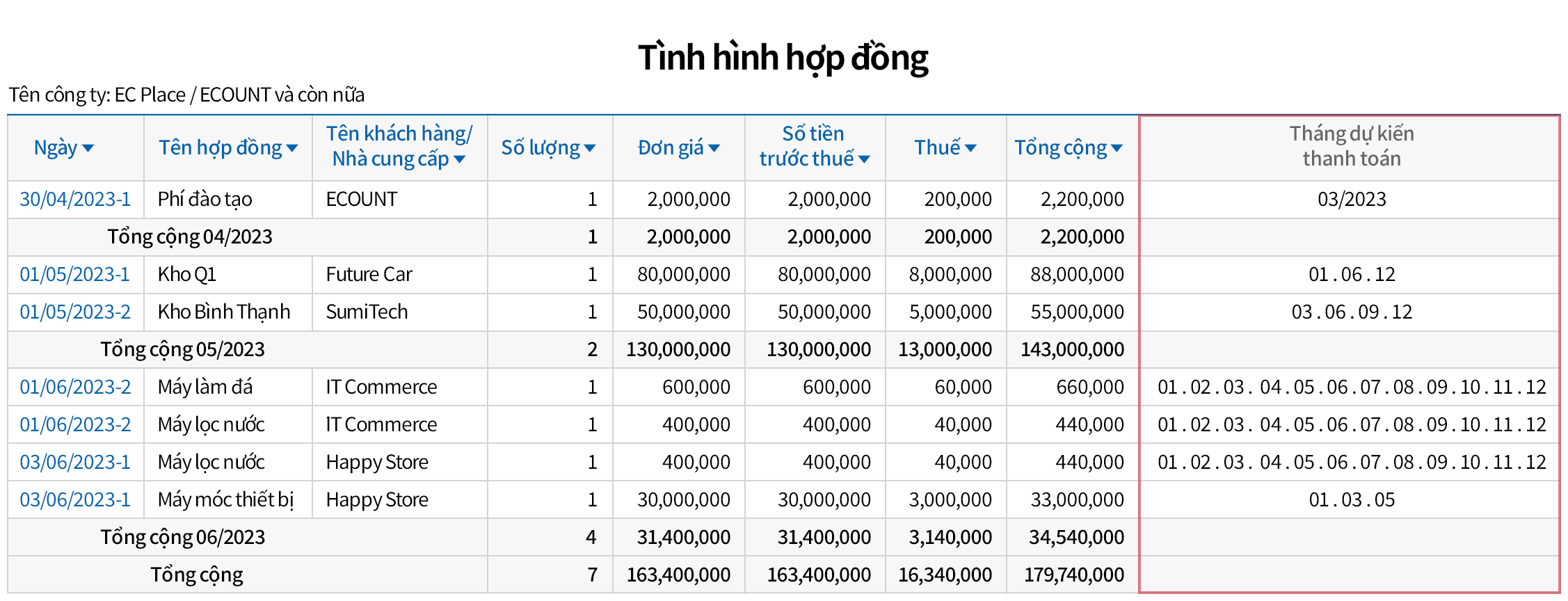Click the Thuế column dropdown arrow
The height and width of the screenshot is (601, 1568).
click(x=970, y=148)
